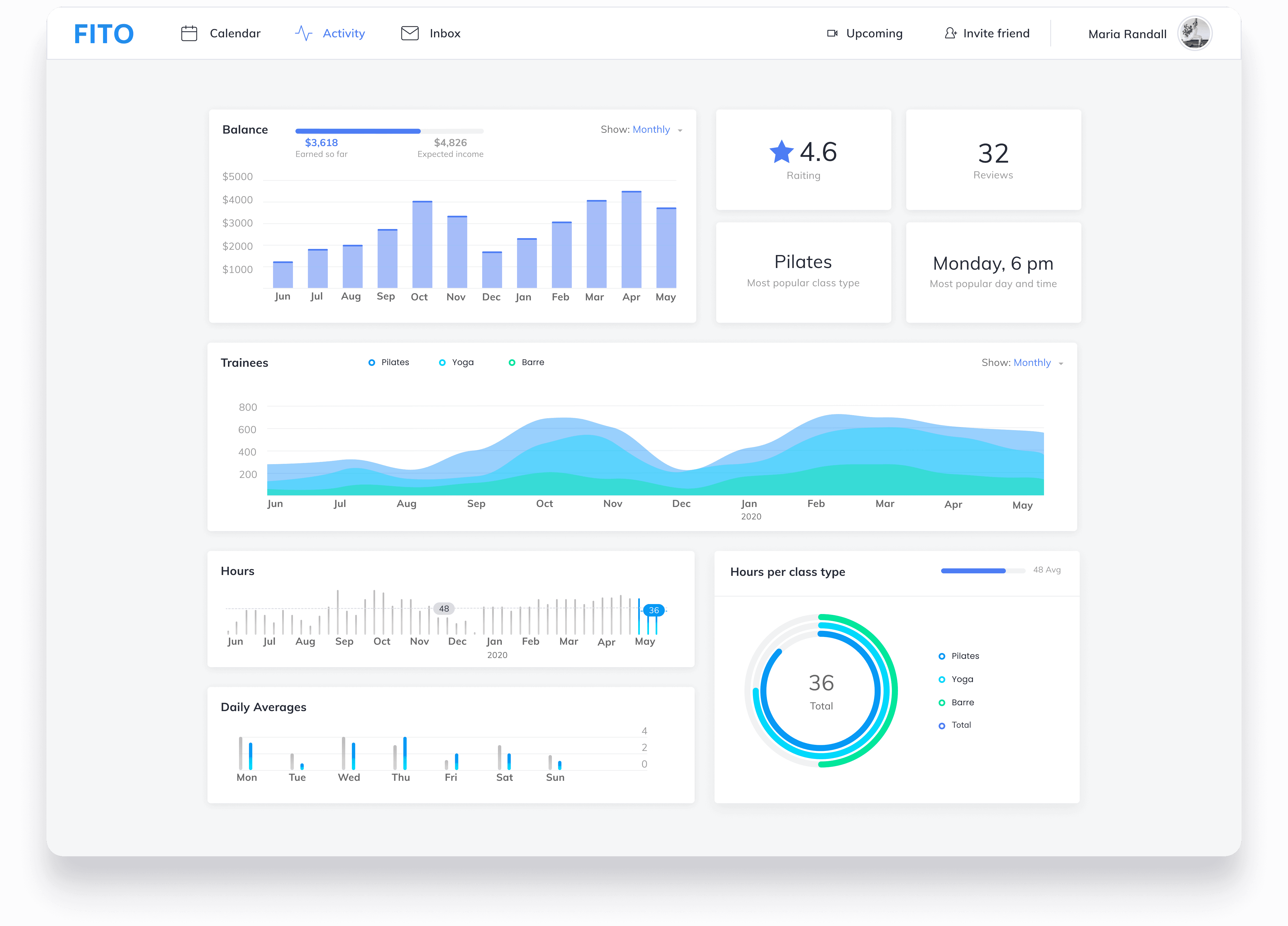The width and height of the screenshot is (1288, 926).
Task: Click the Invite friend person icon
Action: 950,33
